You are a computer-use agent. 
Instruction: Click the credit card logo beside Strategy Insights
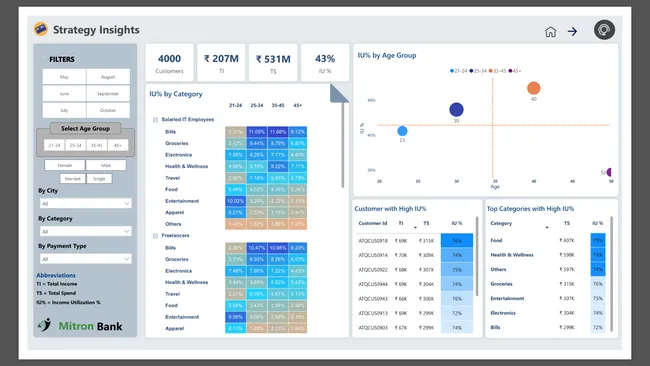(x=41, y=29)
